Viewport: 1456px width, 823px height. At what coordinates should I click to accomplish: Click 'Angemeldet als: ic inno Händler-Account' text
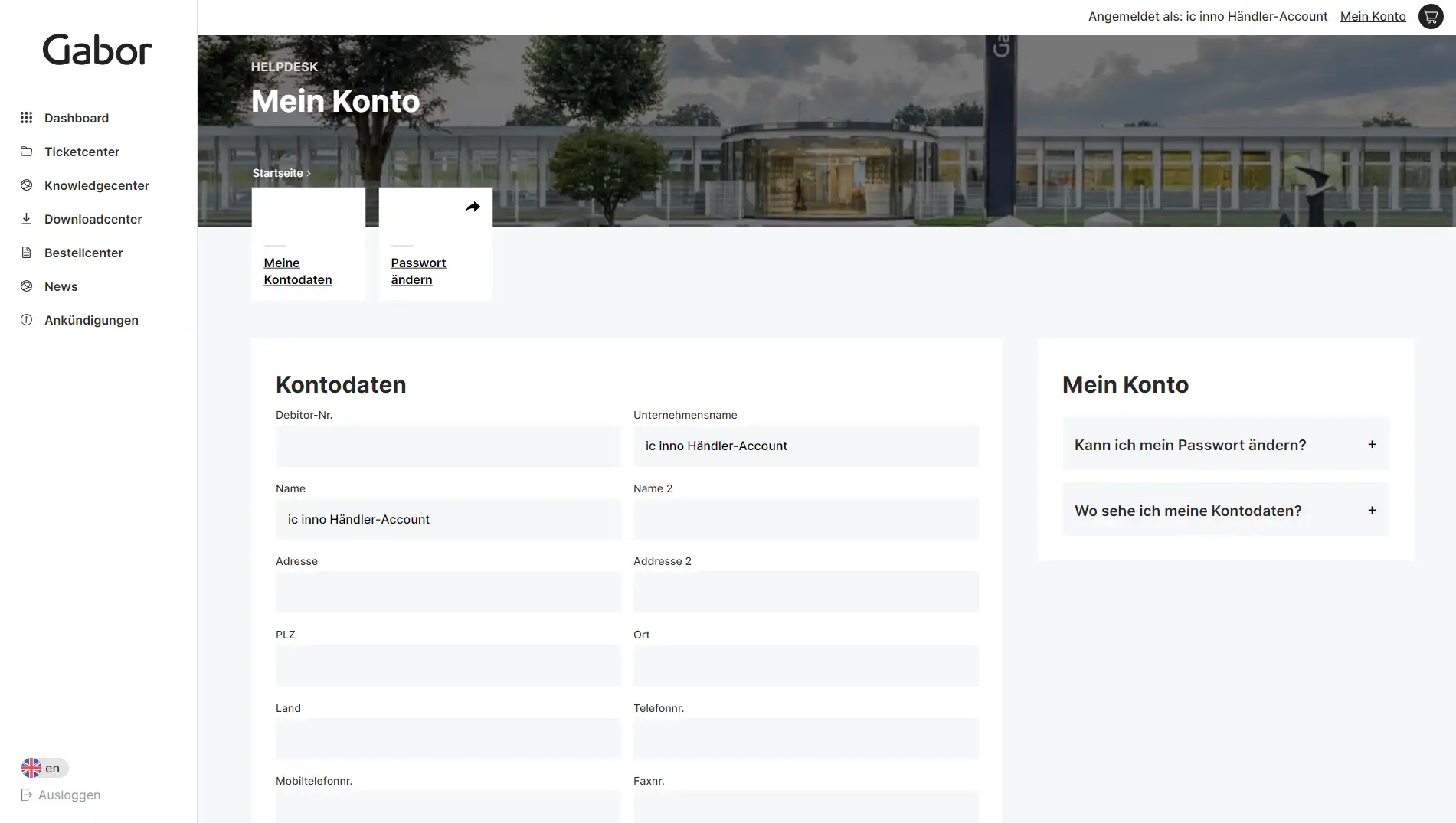[1208, 16]
